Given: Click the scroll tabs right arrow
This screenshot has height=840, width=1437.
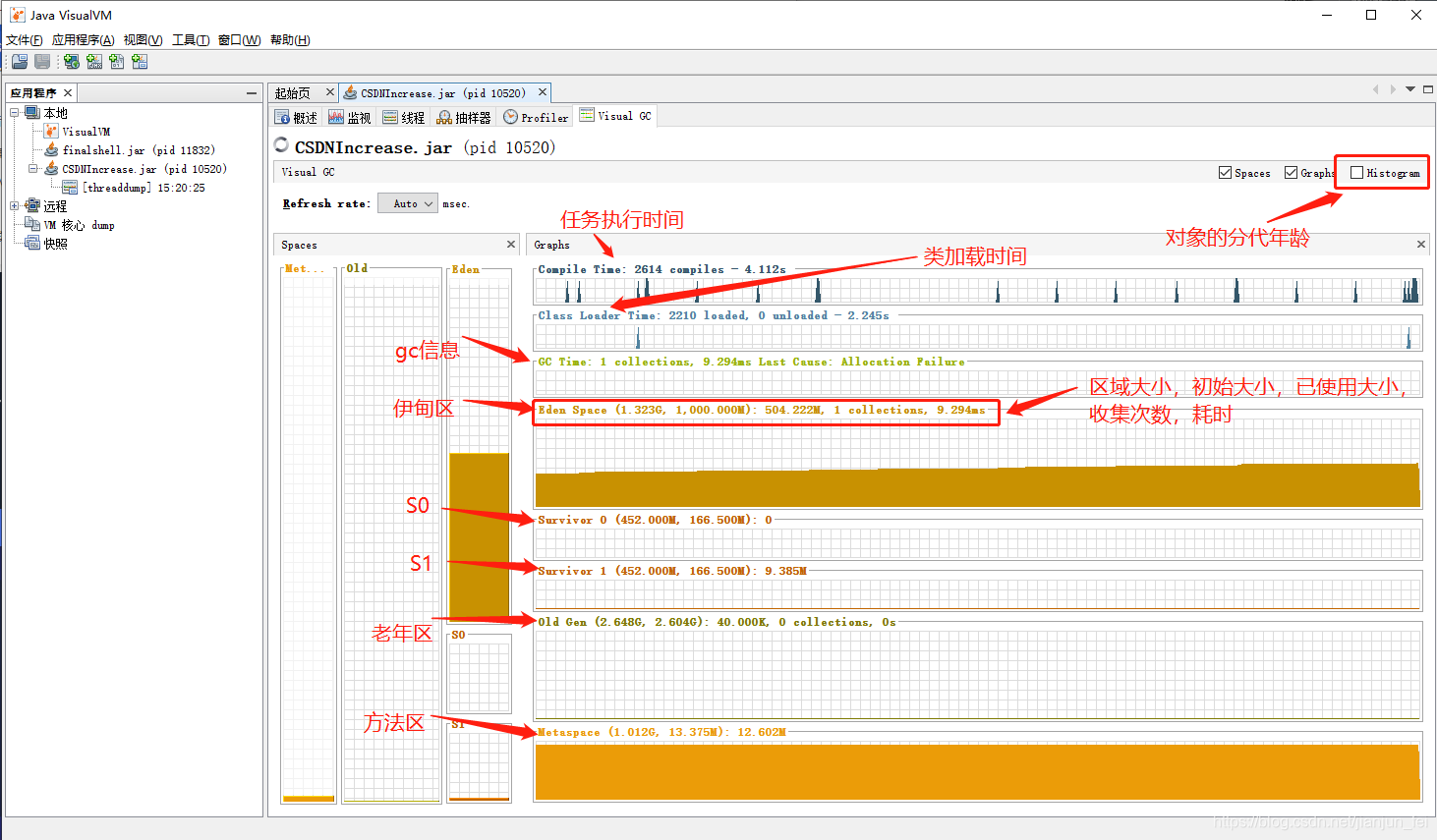Looking at the screenshot, I should click(1393, 89).
